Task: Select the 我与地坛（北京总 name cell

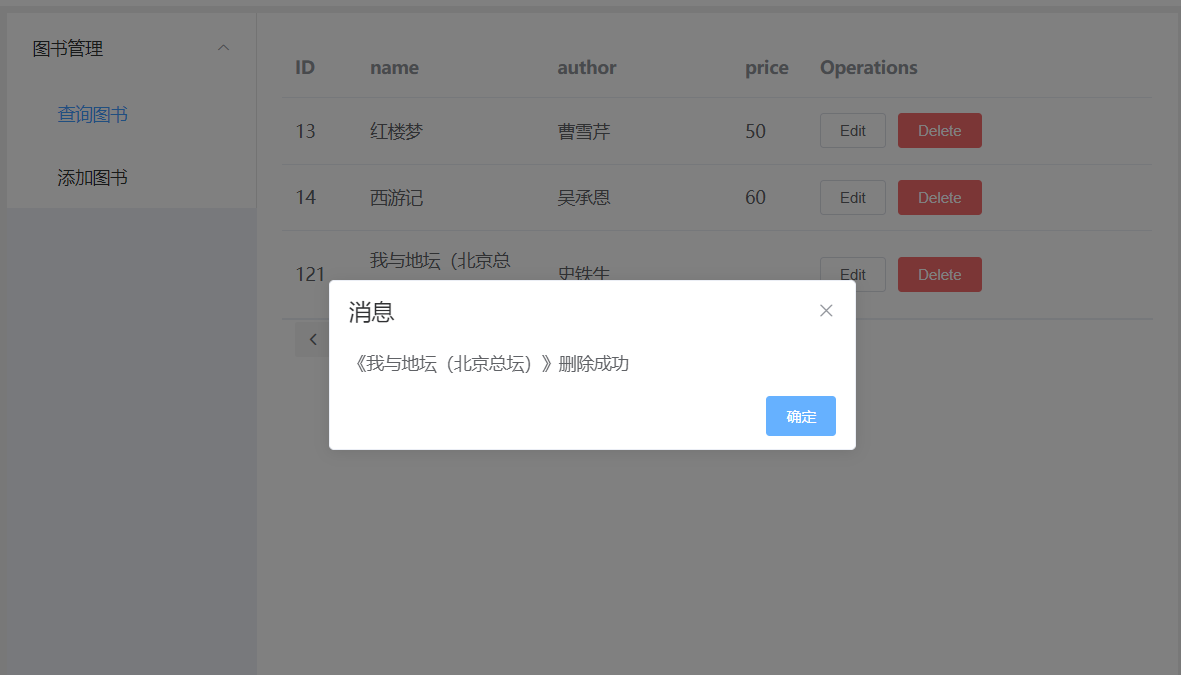Action: click(440, 261)
